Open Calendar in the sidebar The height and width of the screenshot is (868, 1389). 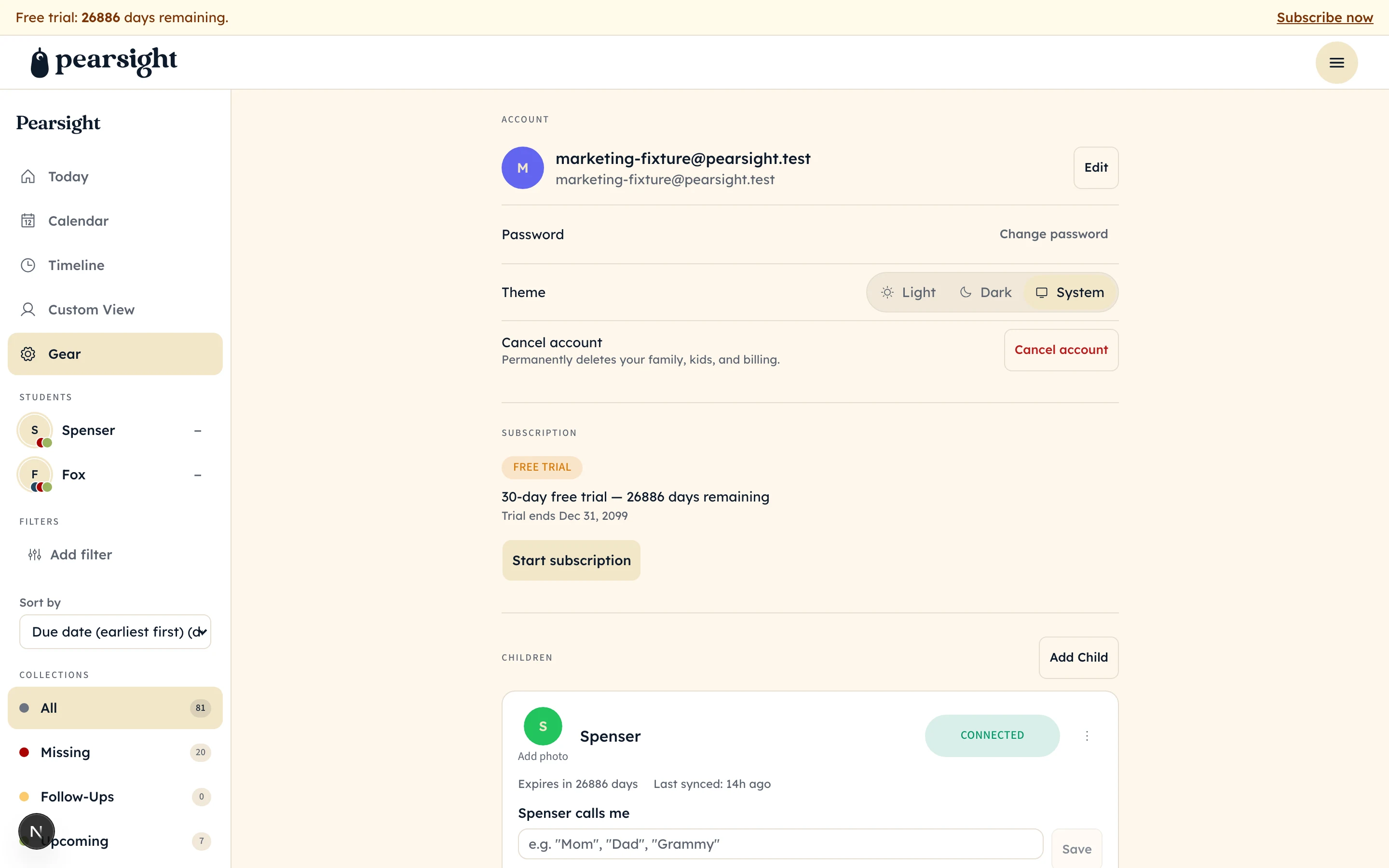(x=115, y=220)
